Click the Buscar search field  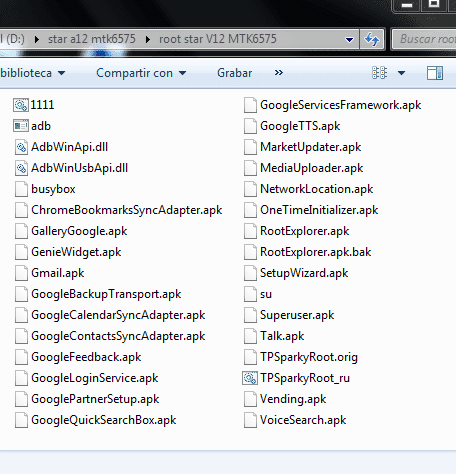pyautogui.click(x=425, y=39)
